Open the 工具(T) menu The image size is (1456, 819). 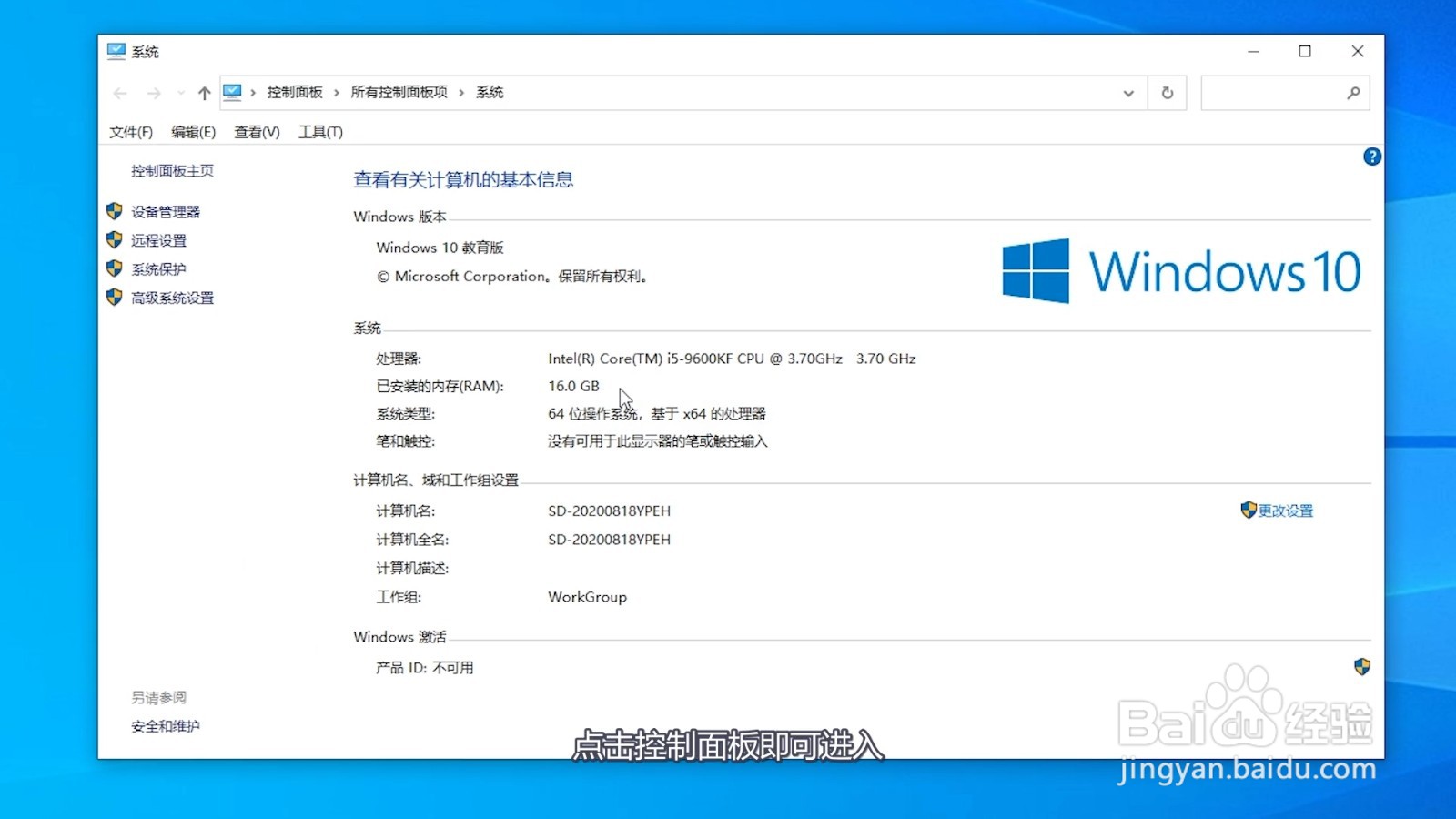320,132
